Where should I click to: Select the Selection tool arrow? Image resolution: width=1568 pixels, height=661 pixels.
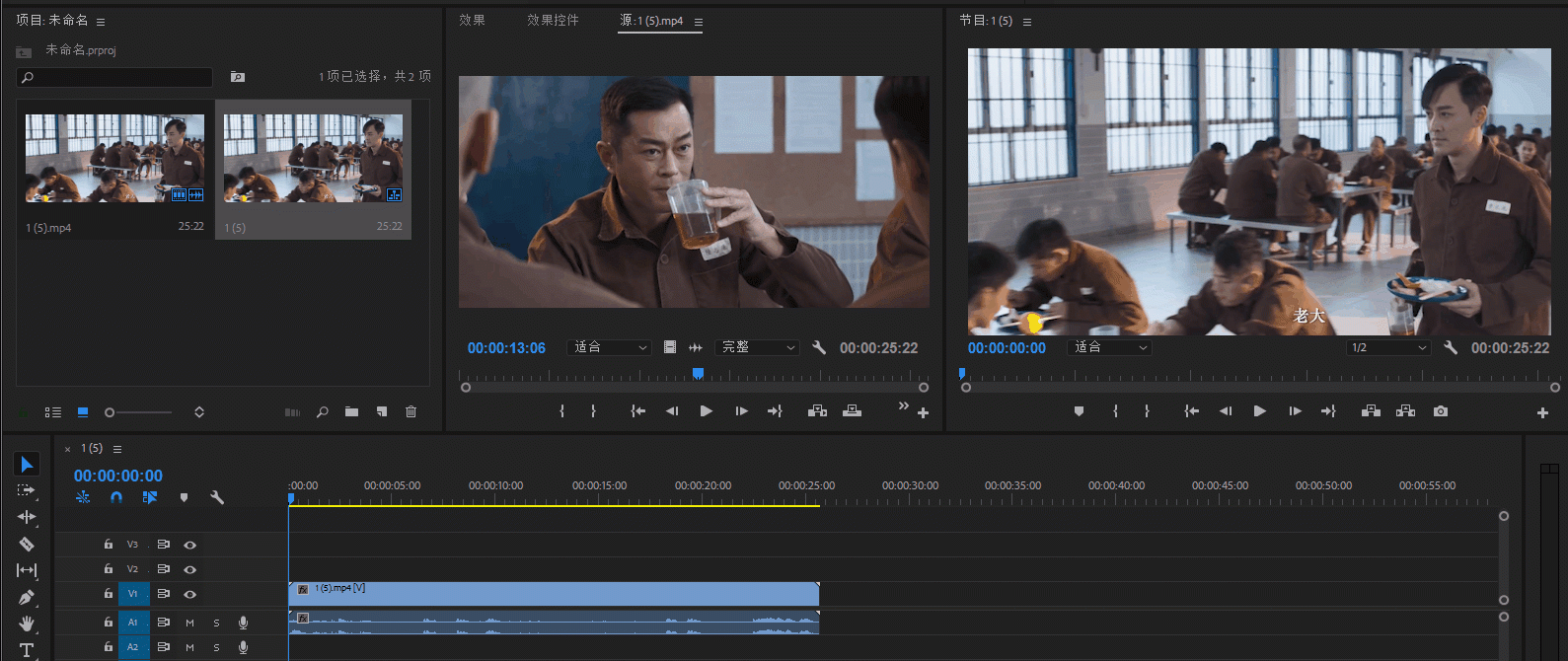27,464
